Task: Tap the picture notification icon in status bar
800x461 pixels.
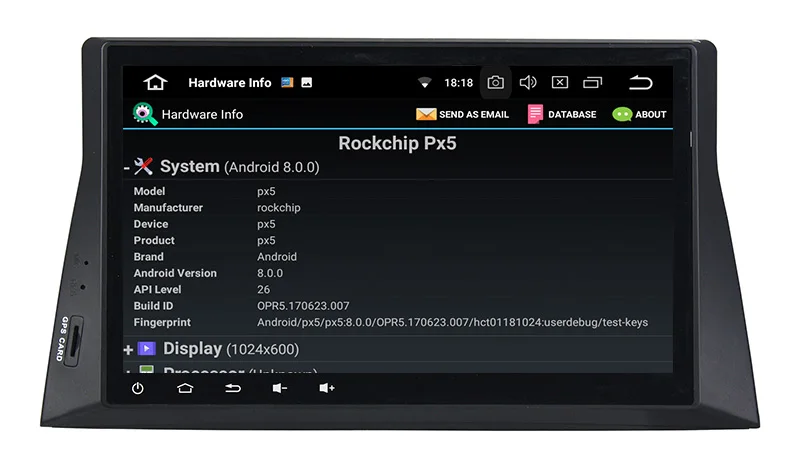Action: point(307,83)
